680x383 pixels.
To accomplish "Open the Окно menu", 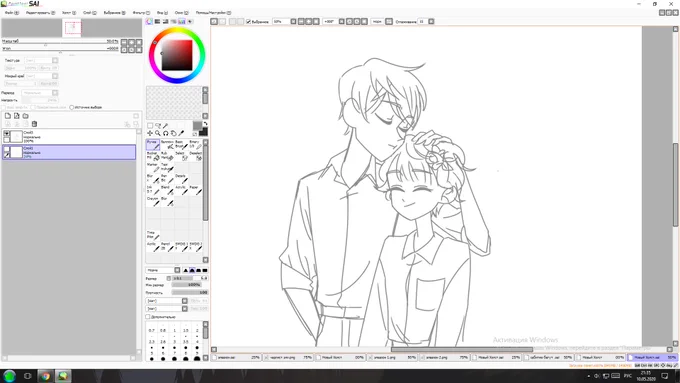I will coord(181,13).
